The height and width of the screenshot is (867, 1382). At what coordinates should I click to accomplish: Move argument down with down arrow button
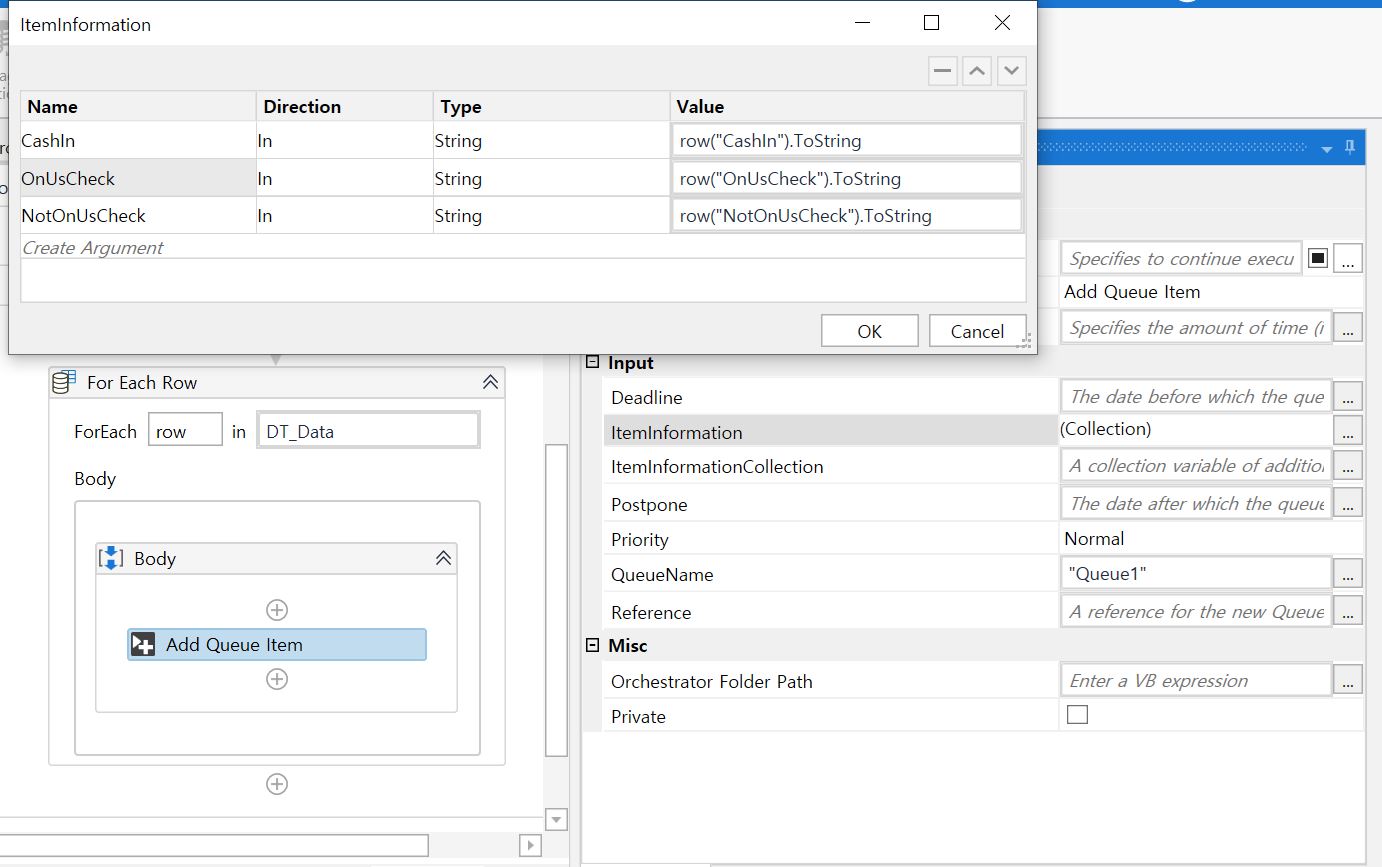[1012, 71]
